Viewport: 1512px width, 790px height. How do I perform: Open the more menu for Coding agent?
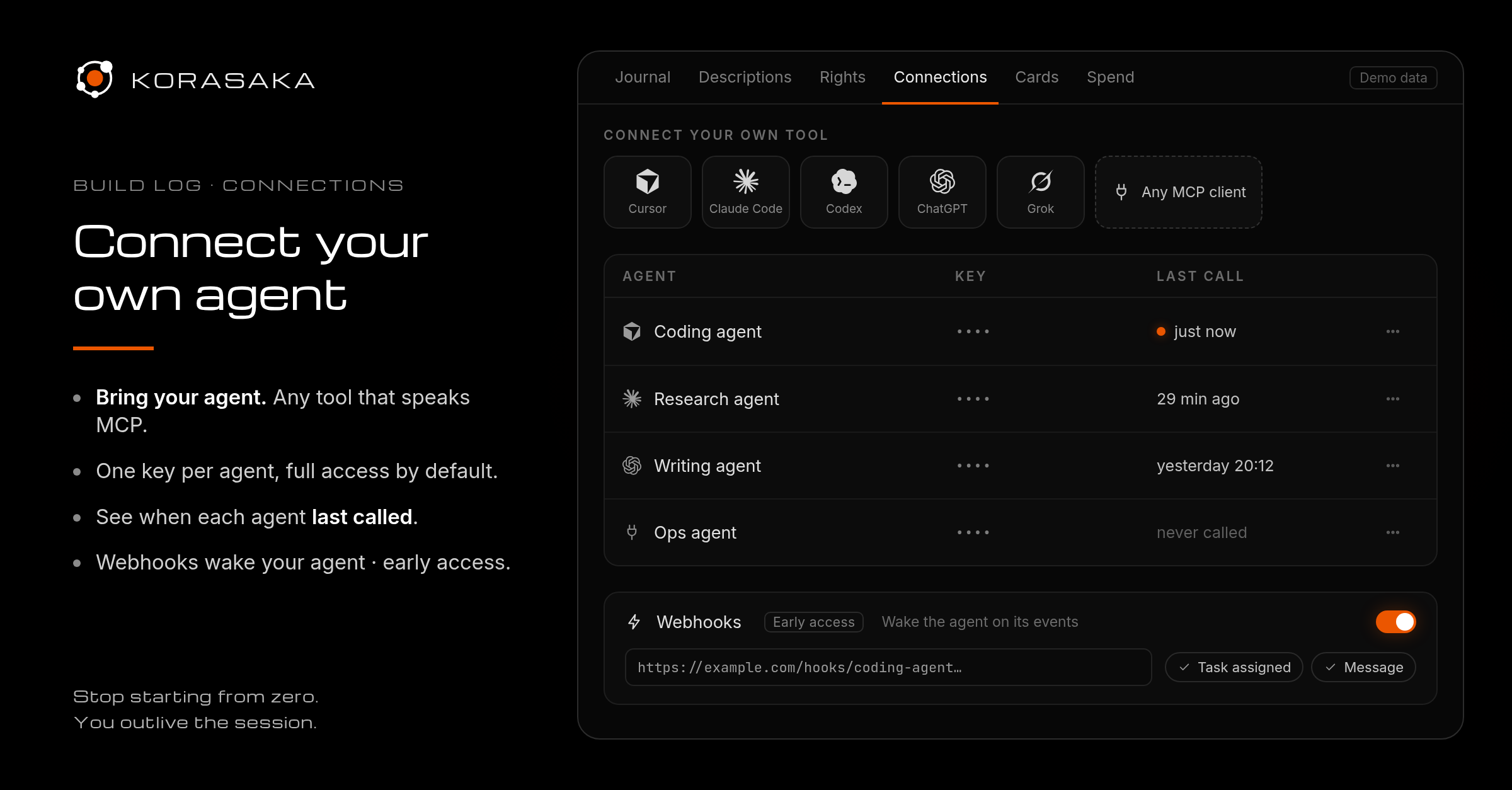tap(1393, 331)
